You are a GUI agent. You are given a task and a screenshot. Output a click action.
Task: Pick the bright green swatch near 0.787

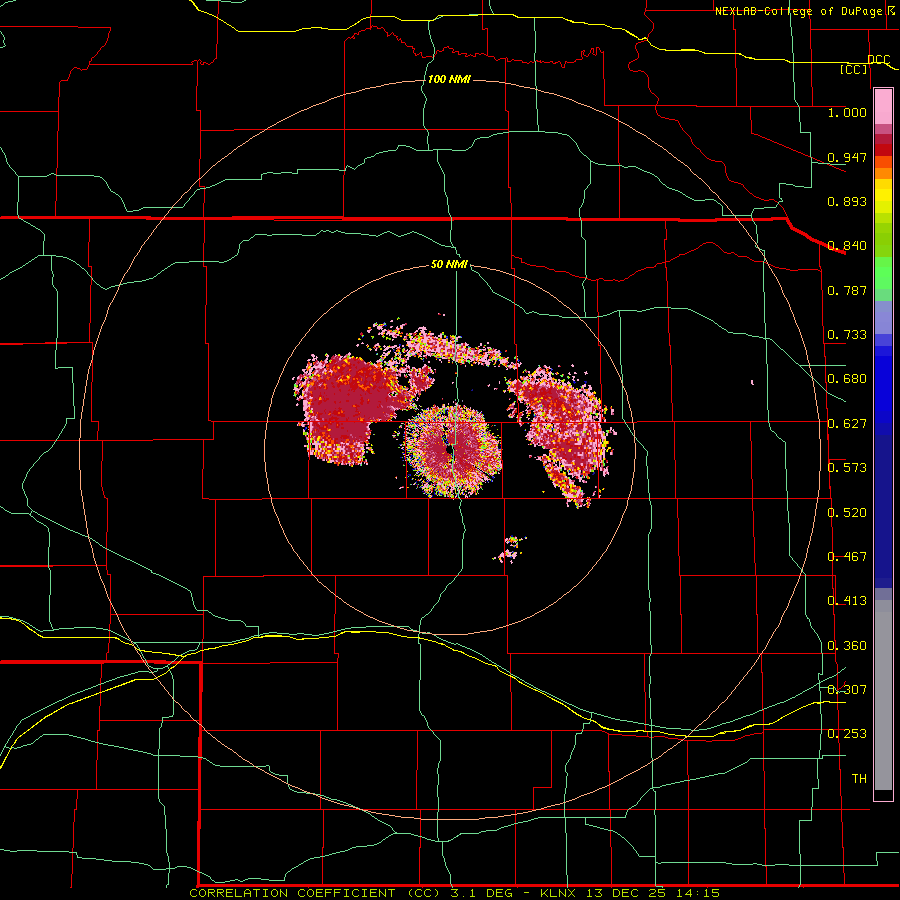point(883,273)
